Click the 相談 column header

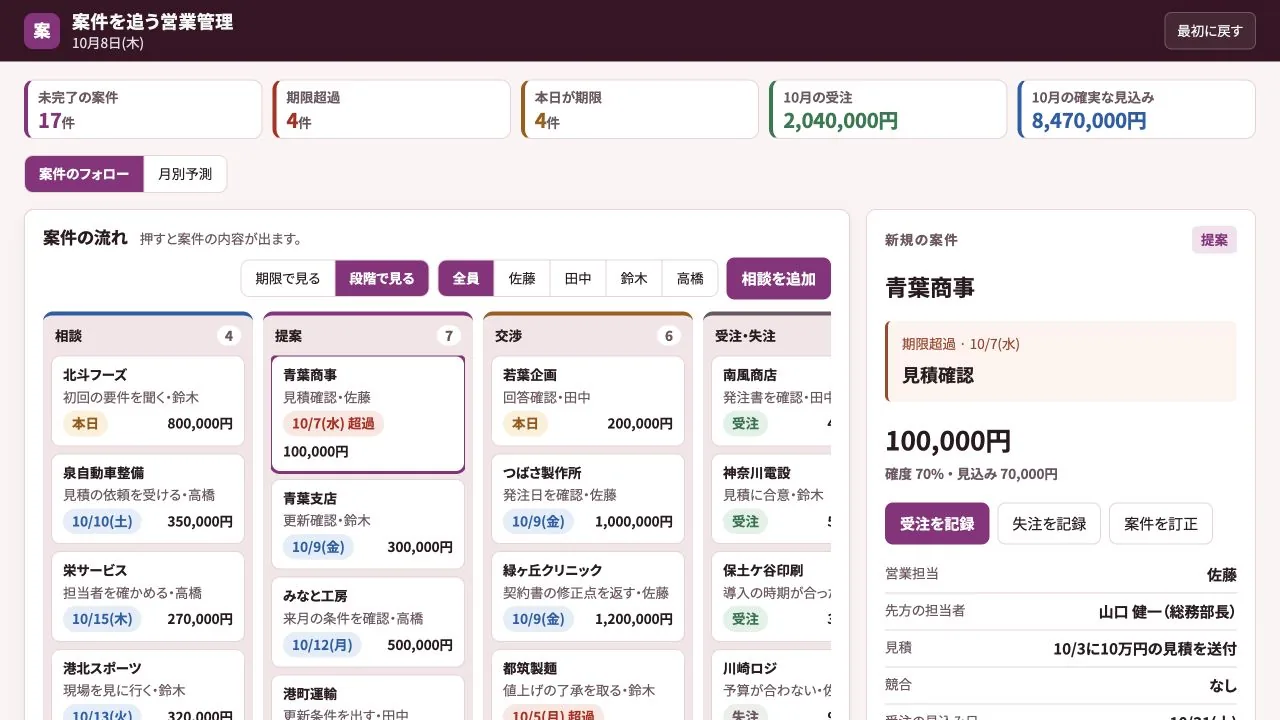pyautogui.click(x=148, y=335)
